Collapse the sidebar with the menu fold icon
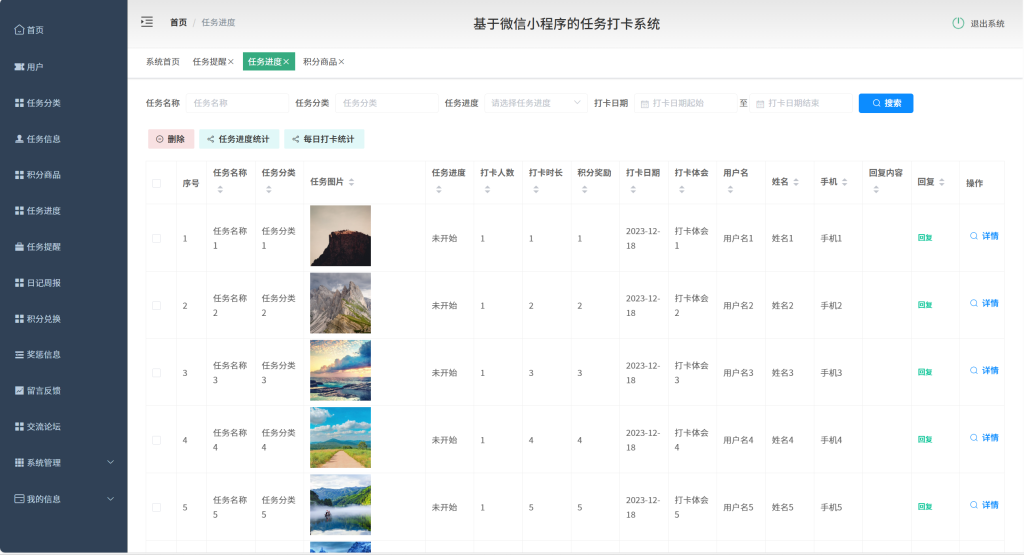Screen dimensions: 1024x555 click(147, 22)
